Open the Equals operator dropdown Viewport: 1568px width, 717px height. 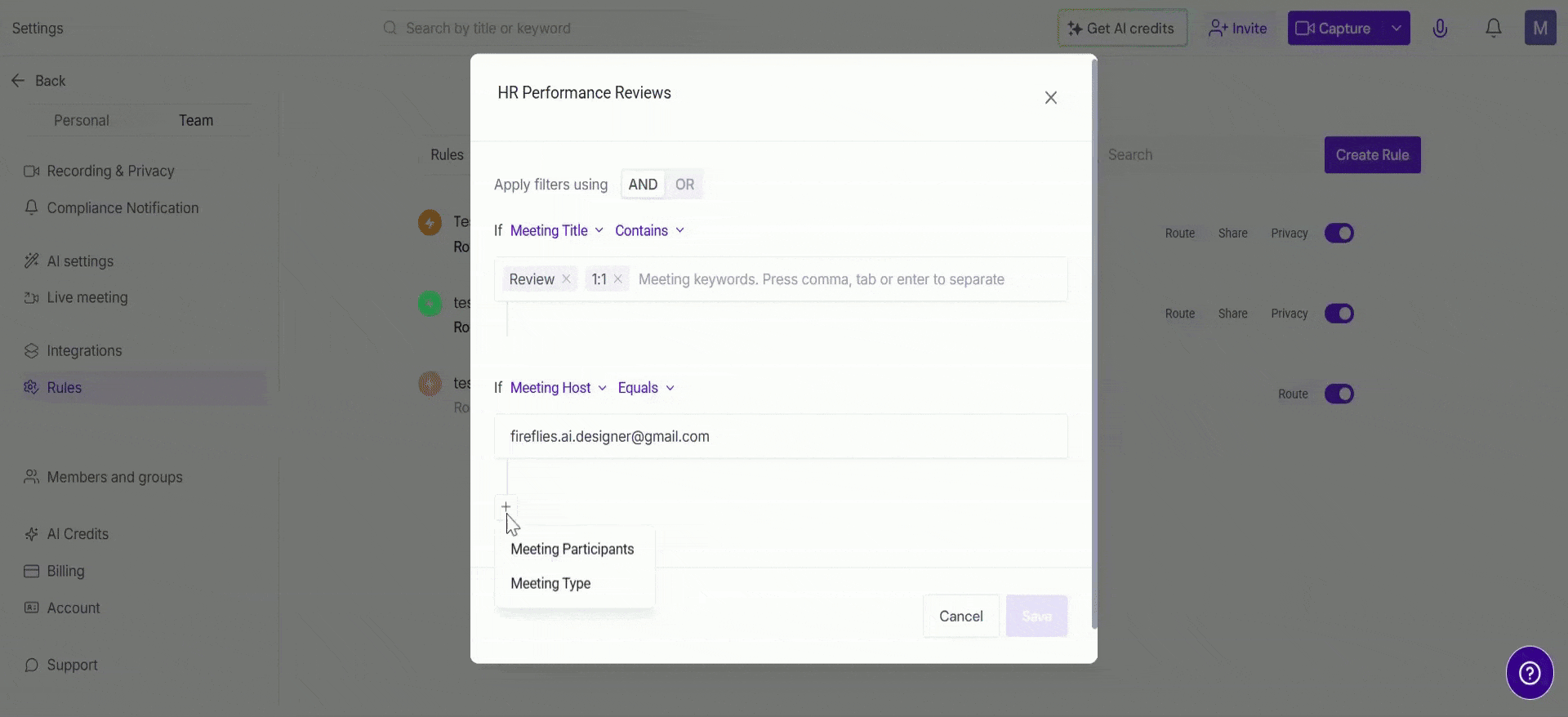click(646, 388)
